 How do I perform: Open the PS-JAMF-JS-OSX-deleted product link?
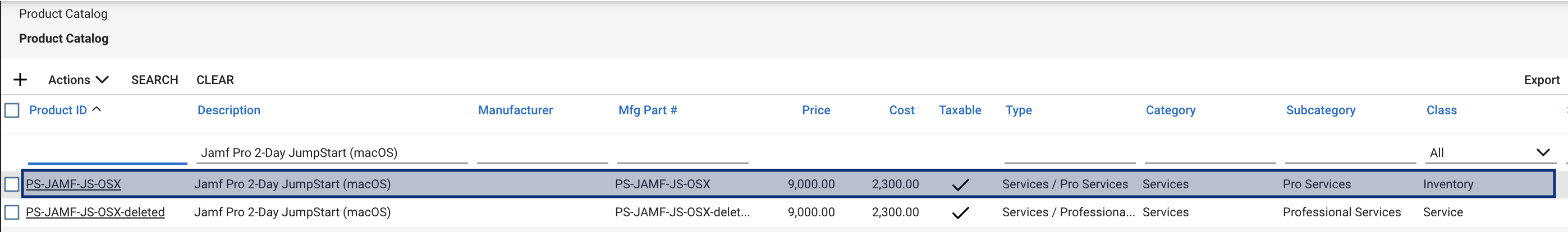95,212
